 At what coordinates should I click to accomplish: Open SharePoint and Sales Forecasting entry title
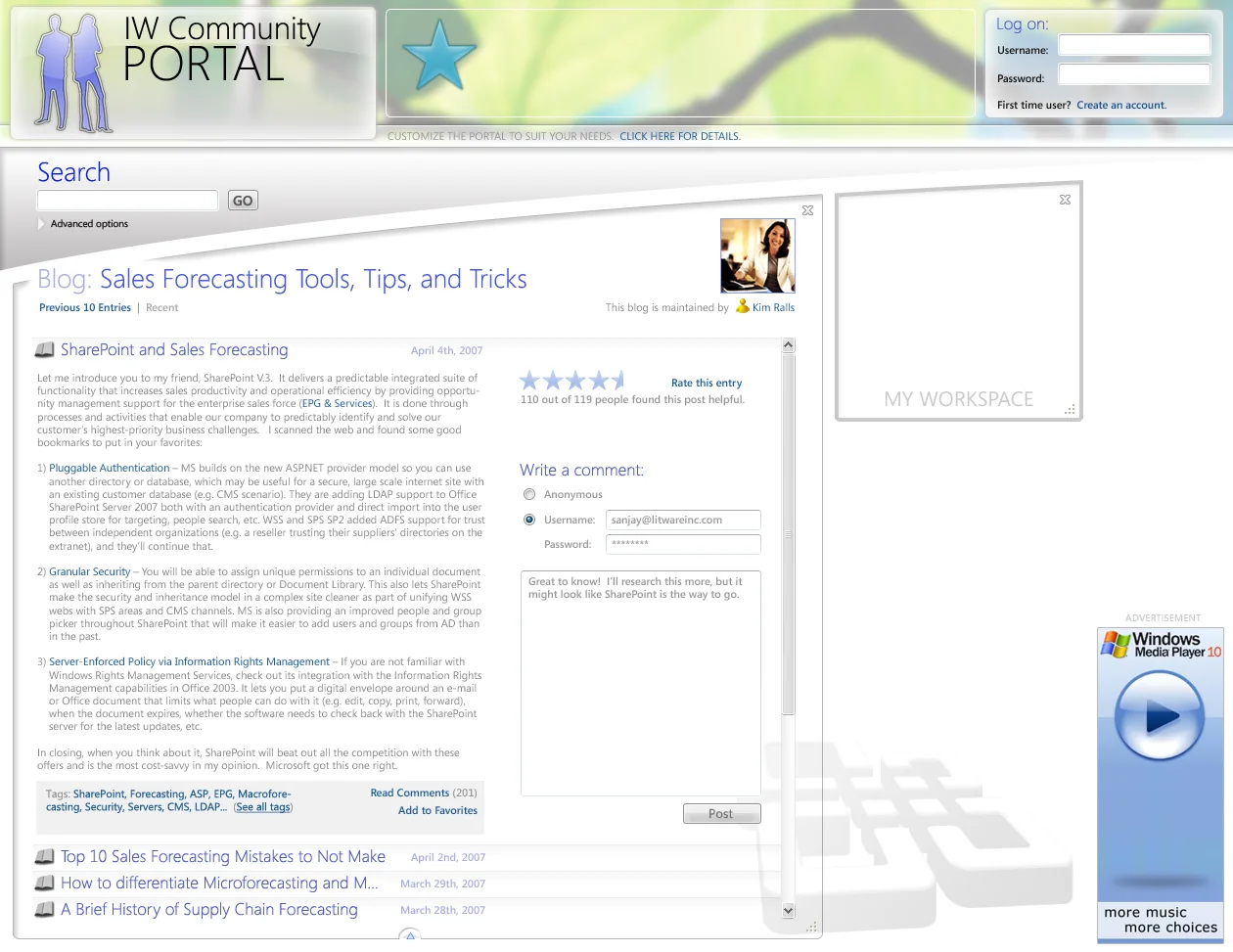[174, 350]
